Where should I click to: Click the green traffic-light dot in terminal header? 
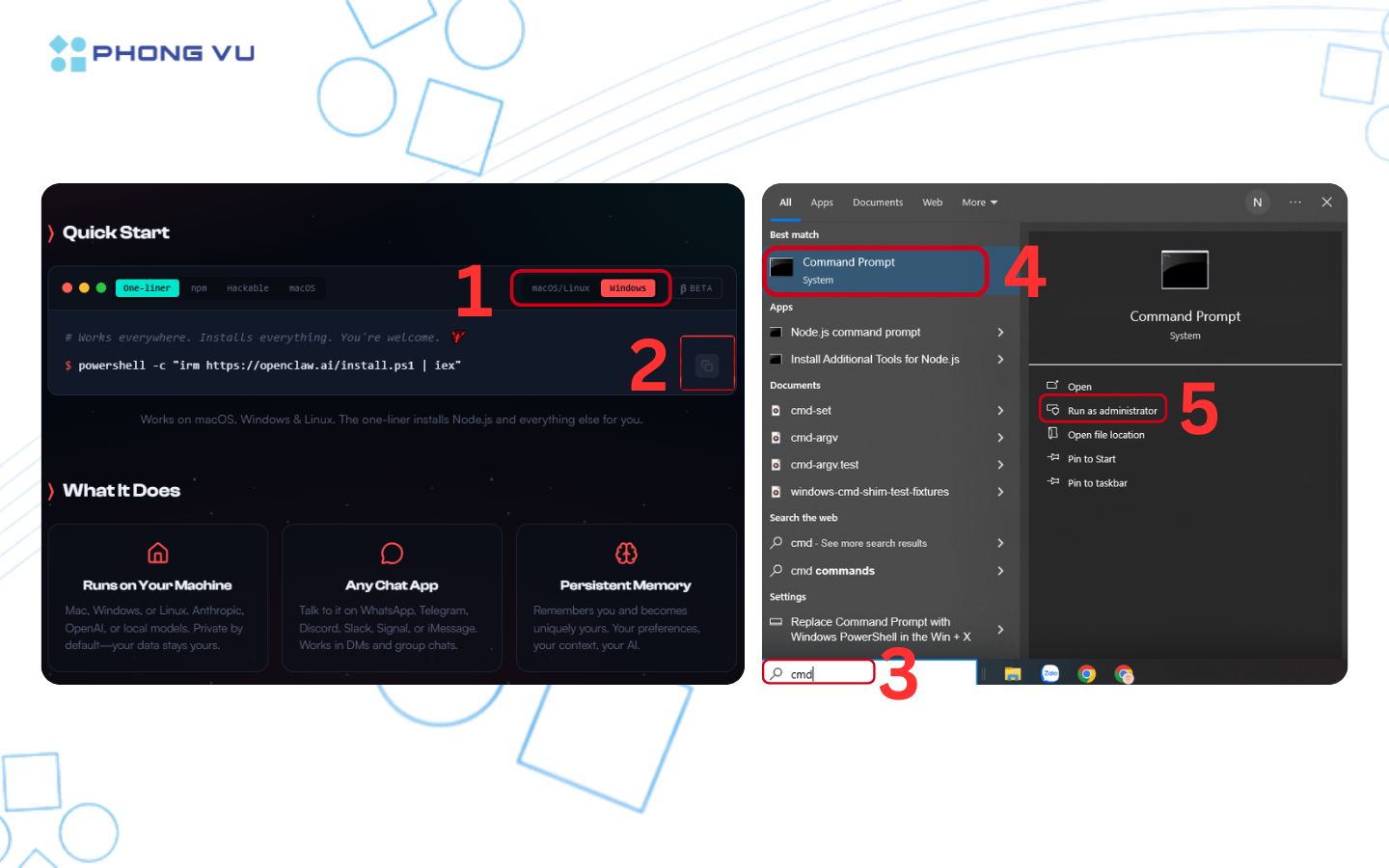[100, 287]
